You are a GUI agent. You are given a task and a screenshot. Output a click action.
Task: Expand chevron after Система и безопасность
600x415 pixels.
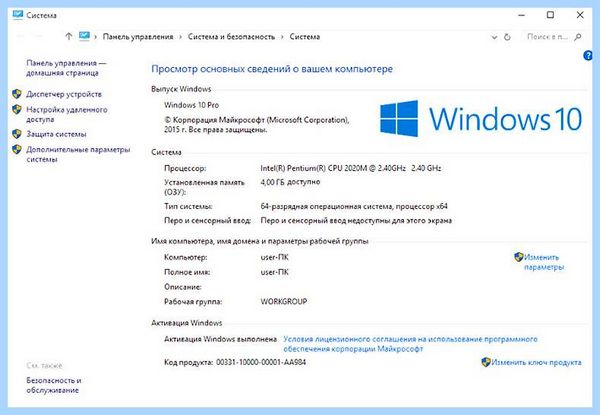tap(282, 37)
